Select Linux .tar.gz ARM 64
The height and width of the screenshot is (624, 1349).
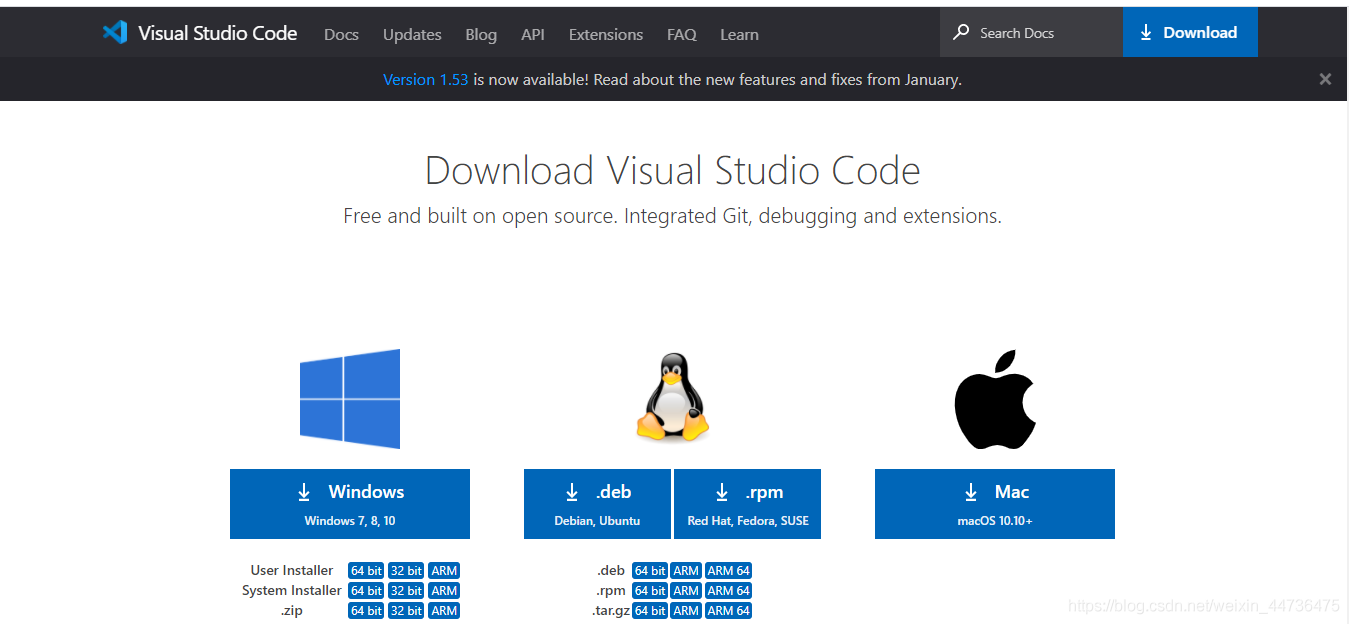(x=728, y=611)
